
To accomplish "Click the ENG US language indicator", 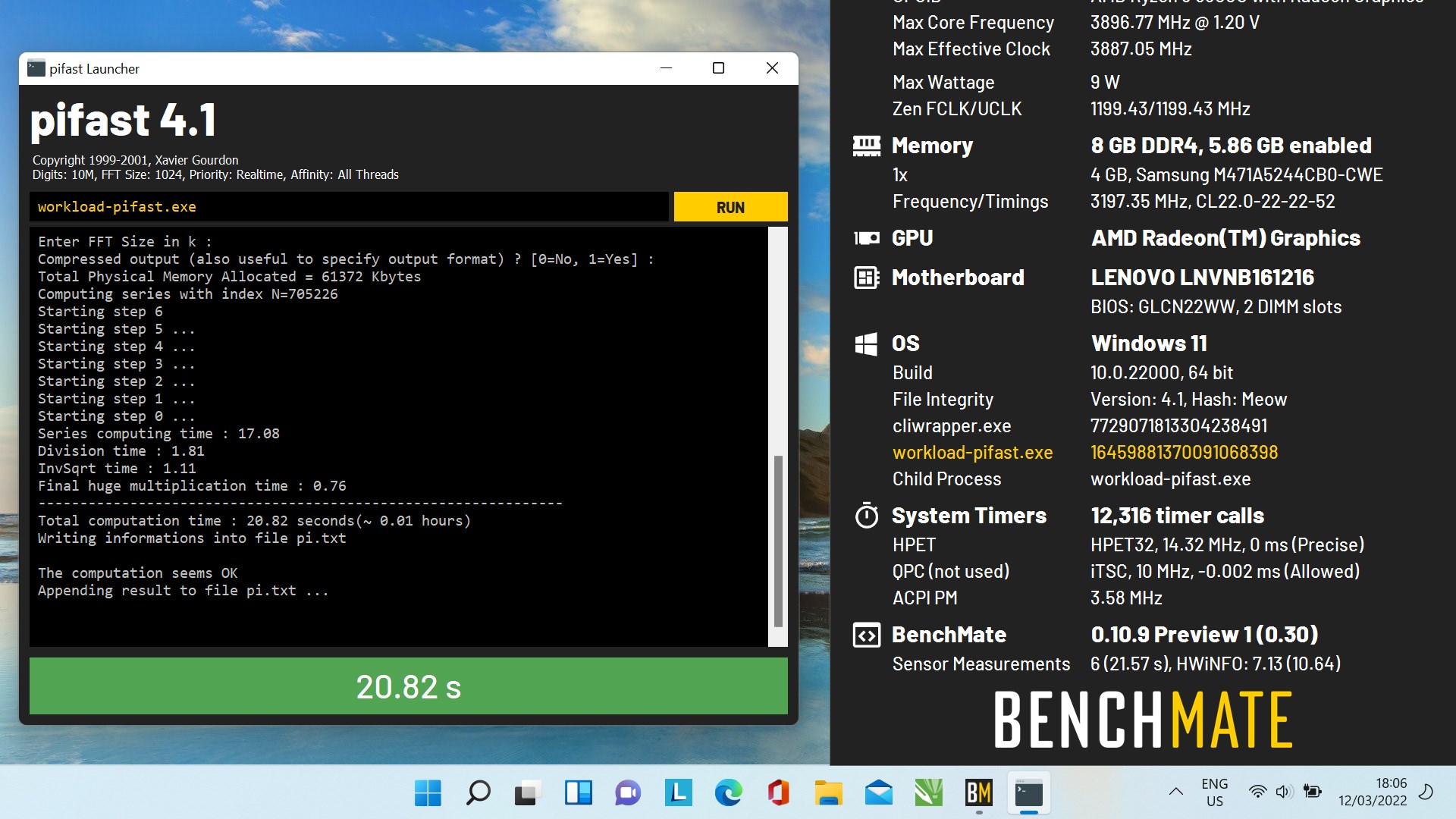I will 1214,792.
